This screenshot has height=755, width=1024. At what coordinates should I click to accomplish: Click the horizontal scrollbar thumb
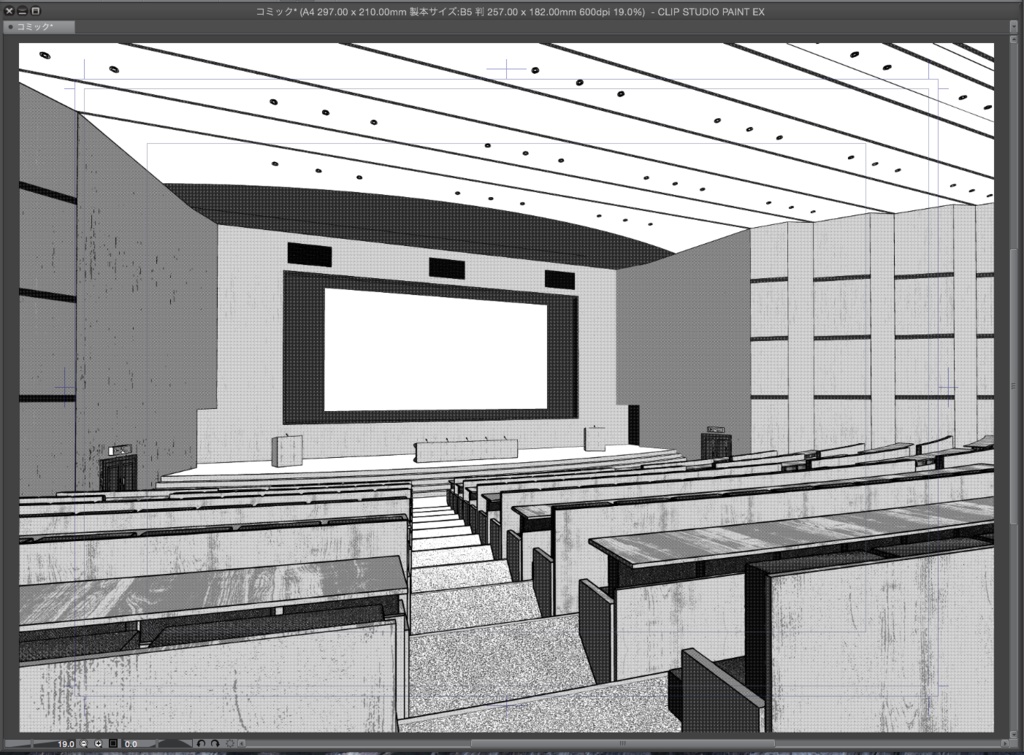click(x=622, y=743)
